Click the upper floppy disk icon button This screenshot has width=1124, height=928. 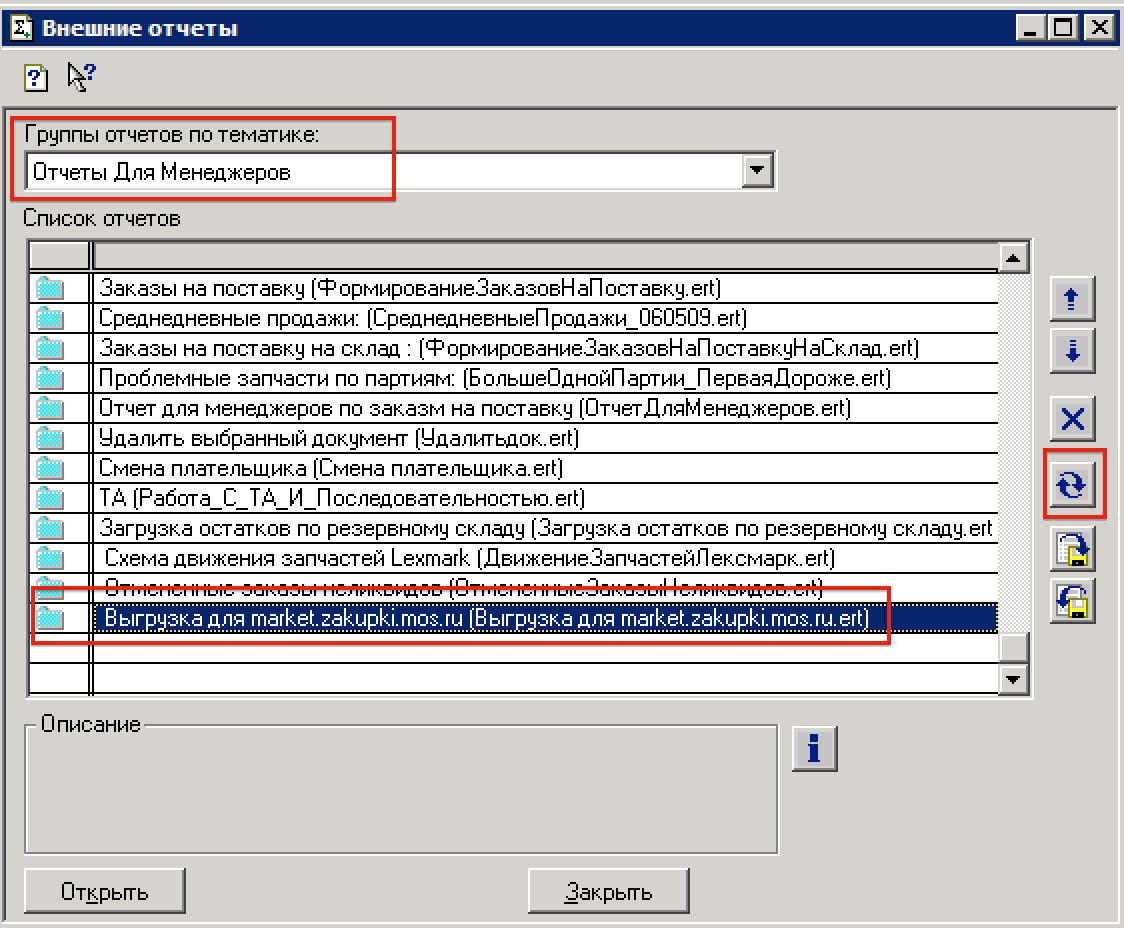pos(1072,549)
